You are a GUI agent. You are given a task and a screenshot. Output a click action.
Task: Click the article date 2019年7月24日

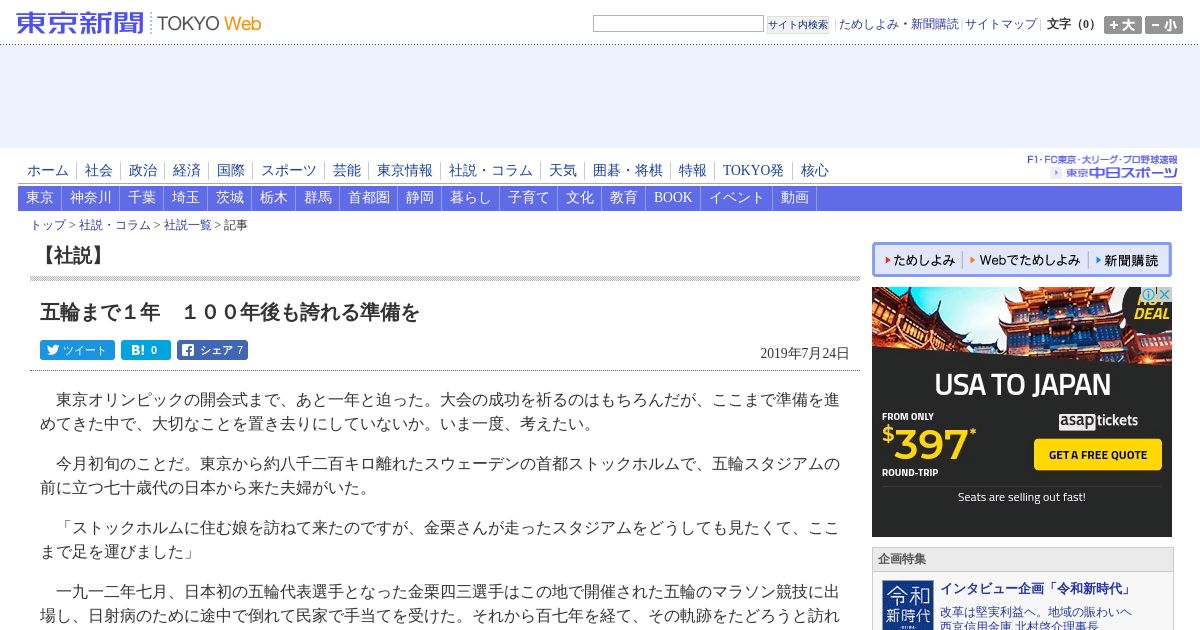(804, 353)
